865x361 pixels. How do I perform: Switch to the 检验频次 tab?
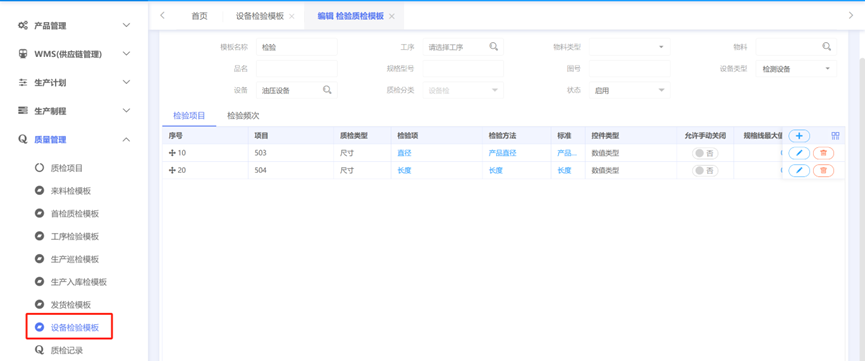(x=243, y=116)
